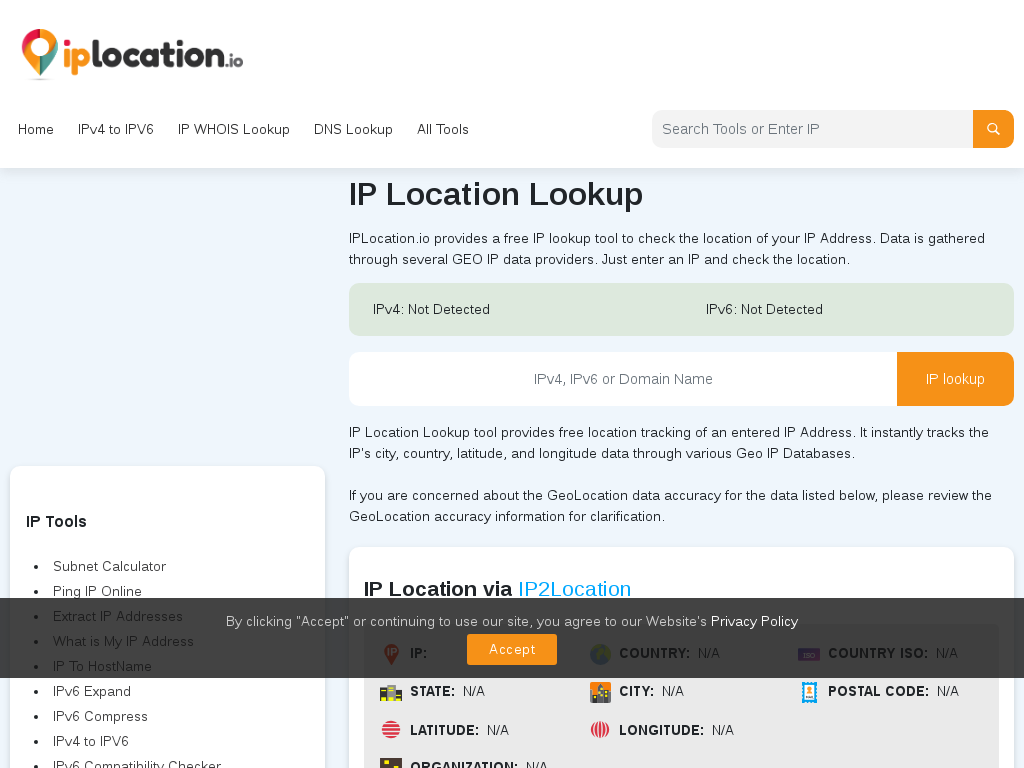Click the LONGITUDE N/A value
Screen dimensions: 1024x768
click(x=723, y=730)
